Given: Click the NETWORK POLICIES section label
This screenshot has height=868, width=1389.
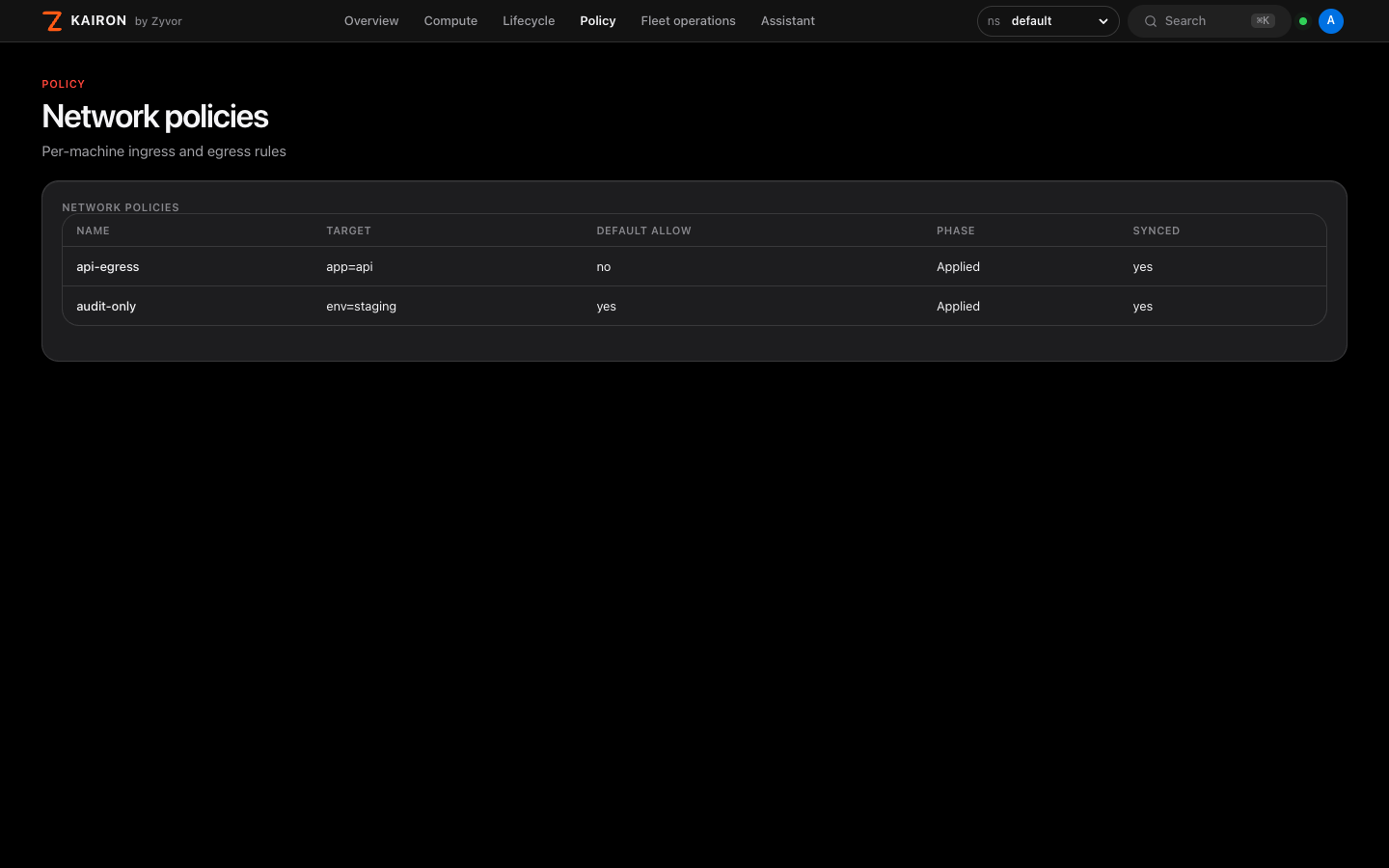Looking at the screenshot, I should [x=121, y=207].
